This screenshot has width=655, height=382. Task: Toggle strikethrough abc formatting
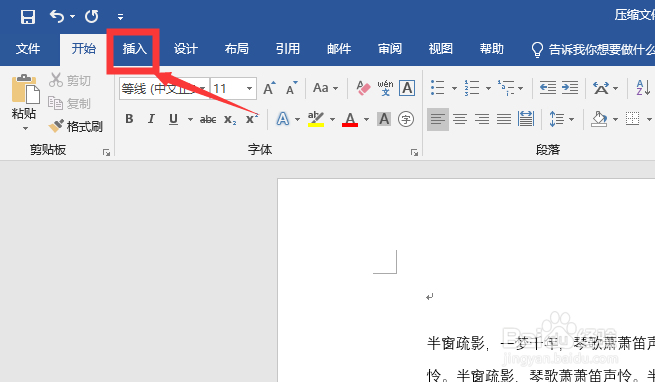[x=208, y=120]
